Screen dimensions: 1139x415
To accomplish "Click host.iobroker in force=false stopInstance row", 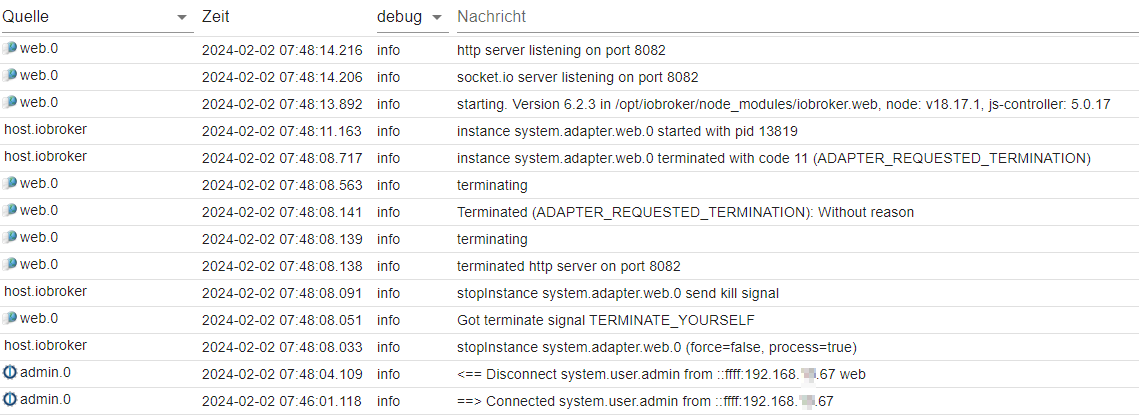I will click(x=46, y=345).
